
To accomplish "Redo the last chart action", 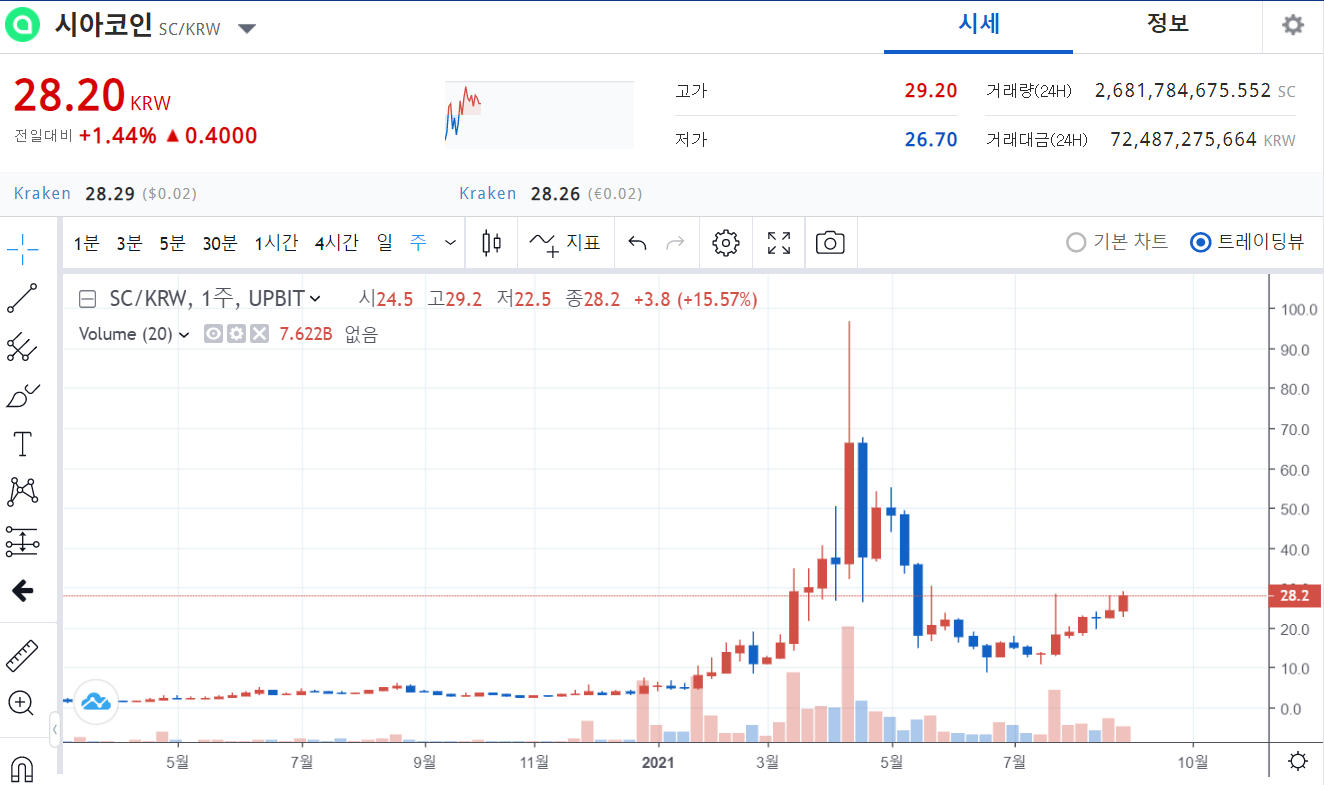I will click(675, 242).
